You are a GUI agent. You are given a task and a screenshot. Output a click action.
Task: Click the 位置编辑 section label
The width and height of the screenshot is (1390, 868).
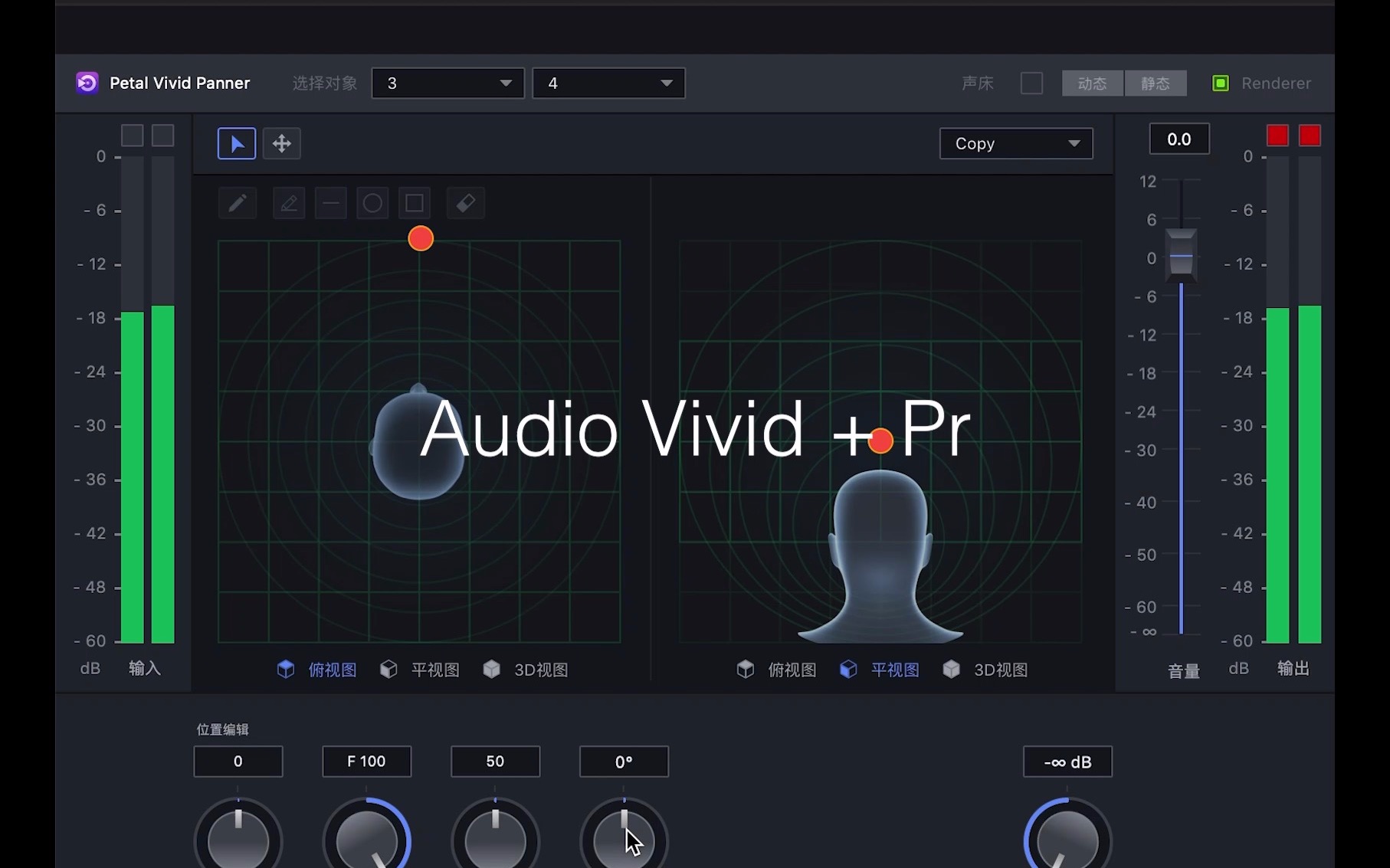click(x=223, y=729)
